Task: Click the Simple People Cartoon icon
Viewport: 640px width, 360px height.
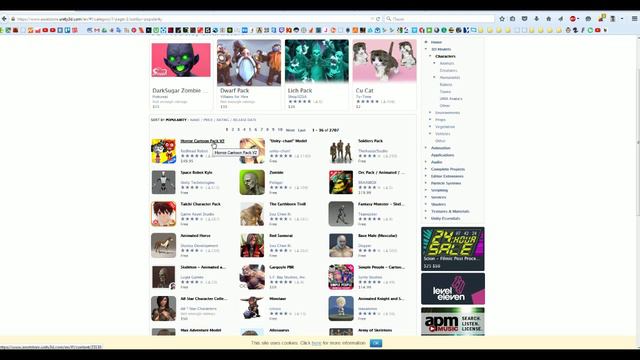Action: tap(341, 277)
